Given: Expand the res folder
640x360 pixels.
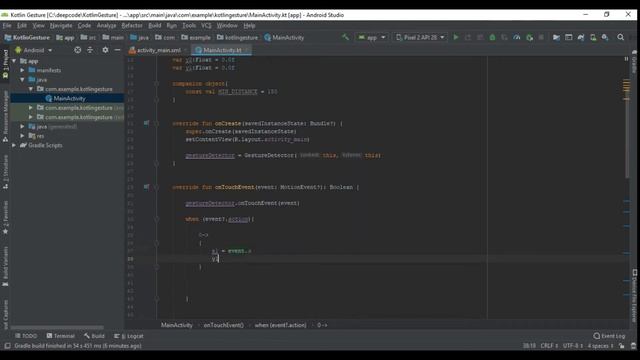Looking at the screenshot, I should pyautogui.click(x=22, y=136).
